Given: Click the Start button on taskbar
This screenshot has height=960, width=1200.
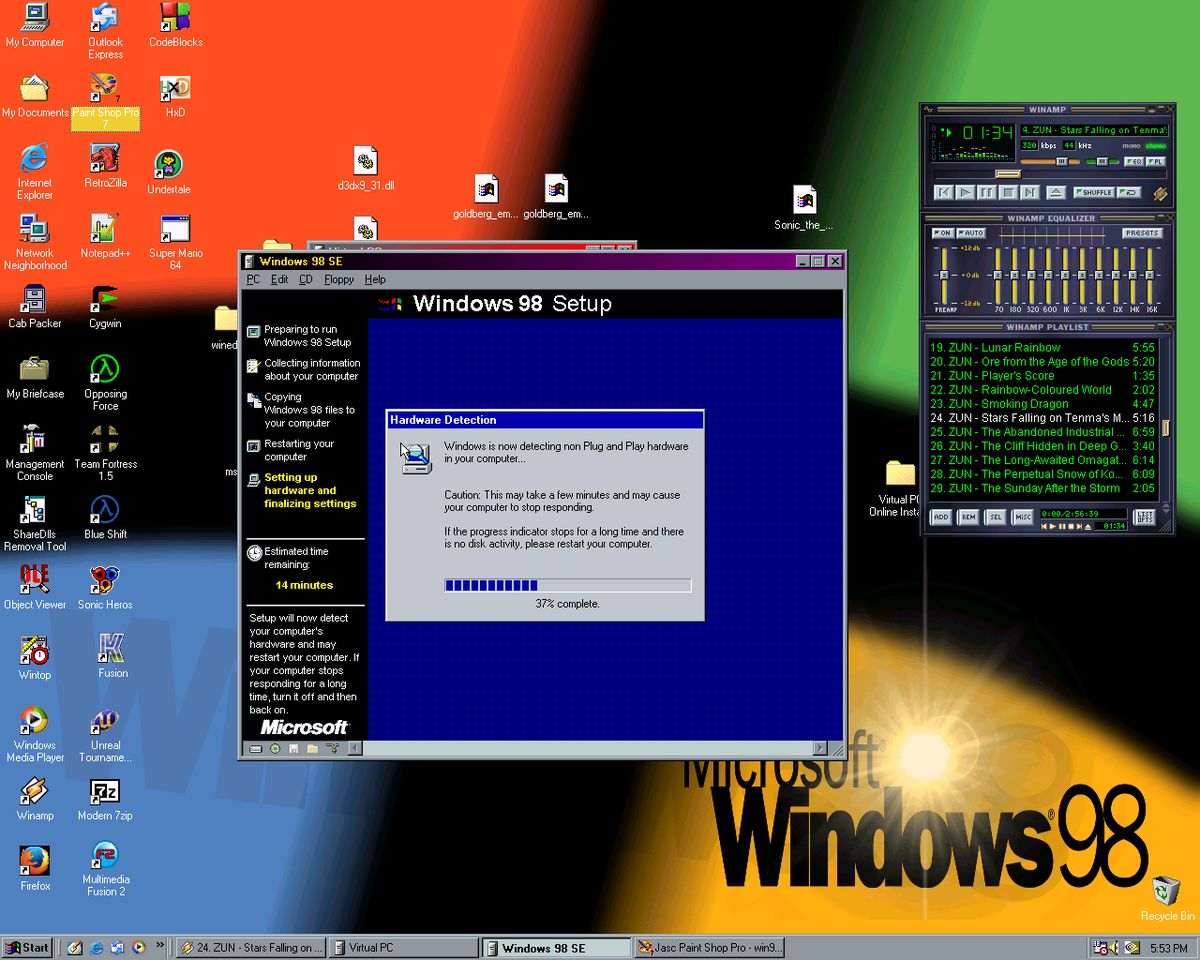Looking at the screenshot, I should point(28,947).
